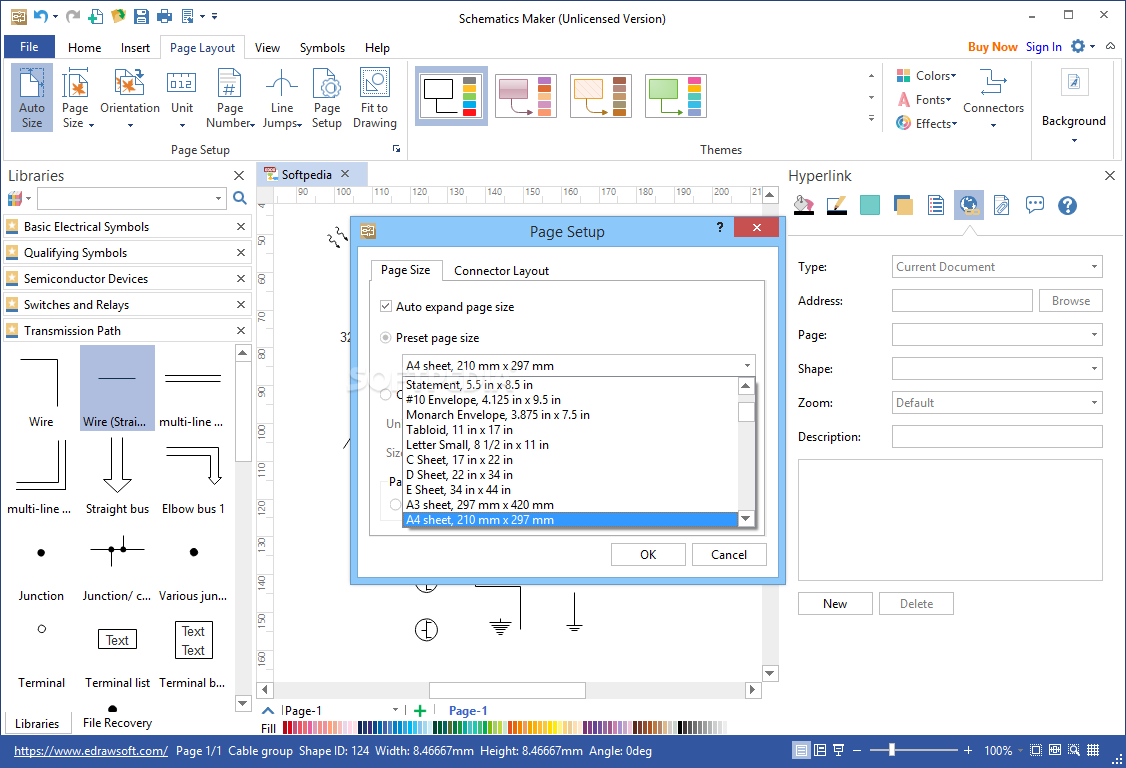Click the zoom slider handle in status bar

[891, 750]
